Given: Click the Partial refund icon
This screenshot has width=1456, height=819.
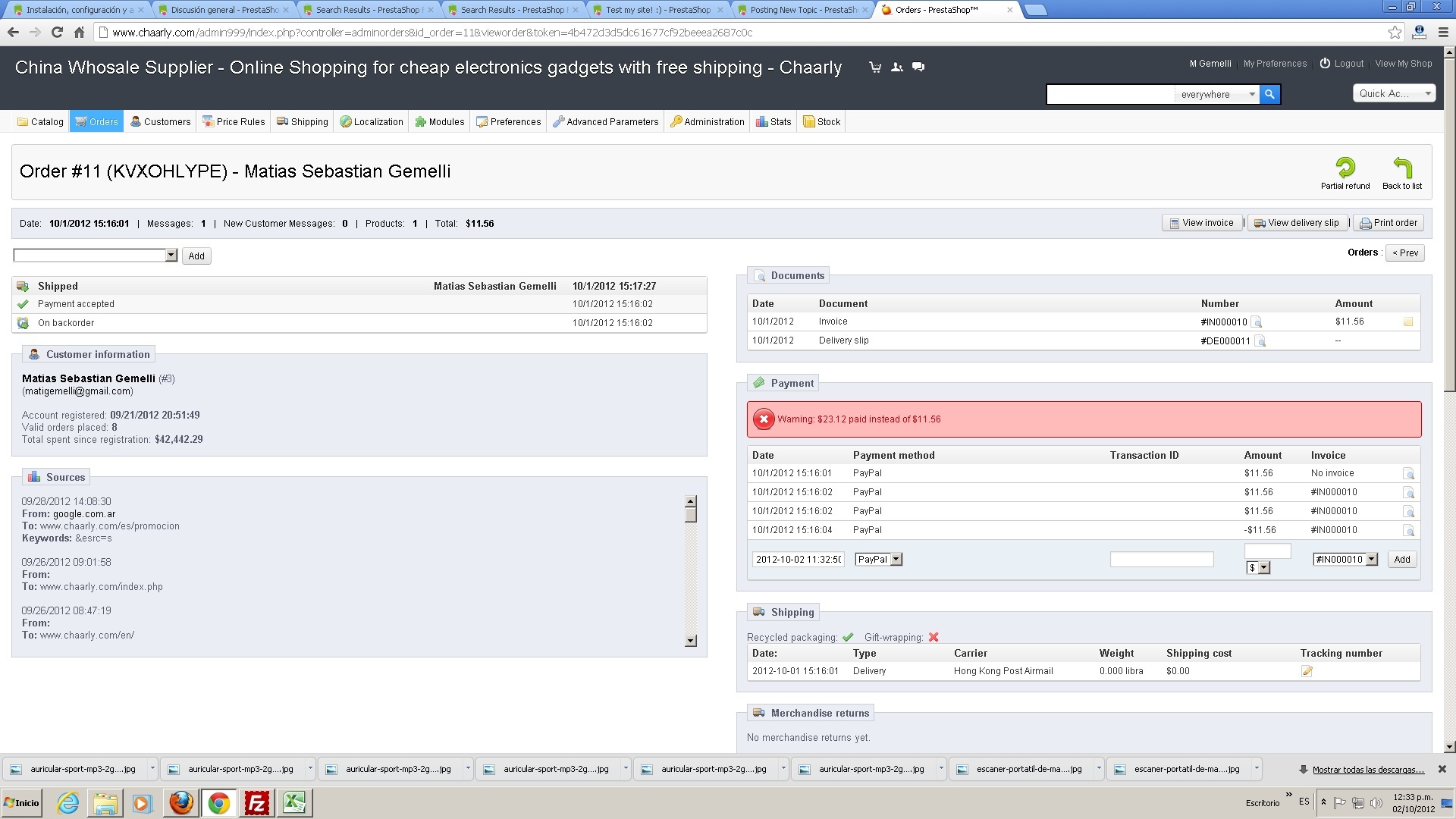Looking at the screenshot, I should pos(1345,168).
